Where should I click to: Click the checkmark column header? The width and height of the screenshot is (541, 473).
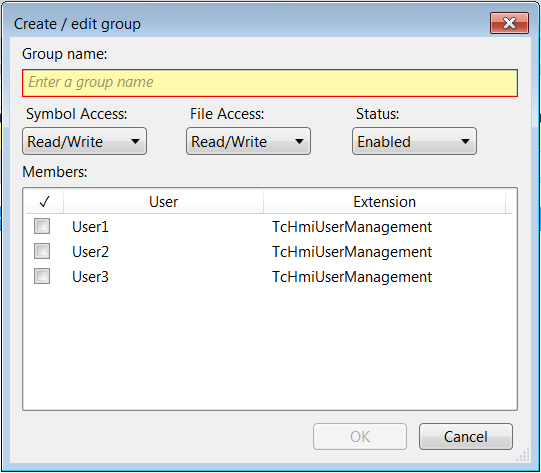click(x=45, y=201)
